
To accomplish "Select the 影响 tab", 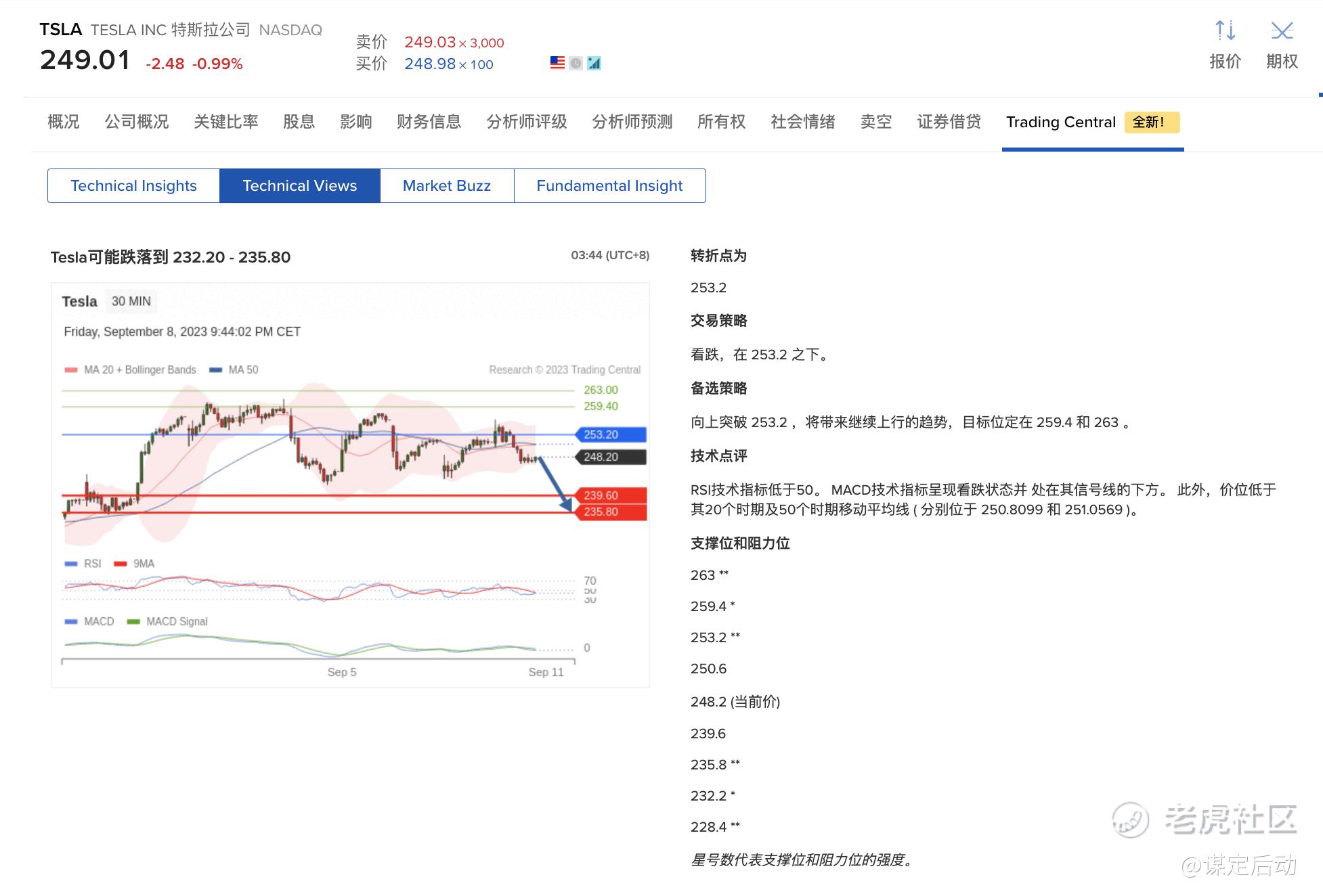I will tap(356, 122).
